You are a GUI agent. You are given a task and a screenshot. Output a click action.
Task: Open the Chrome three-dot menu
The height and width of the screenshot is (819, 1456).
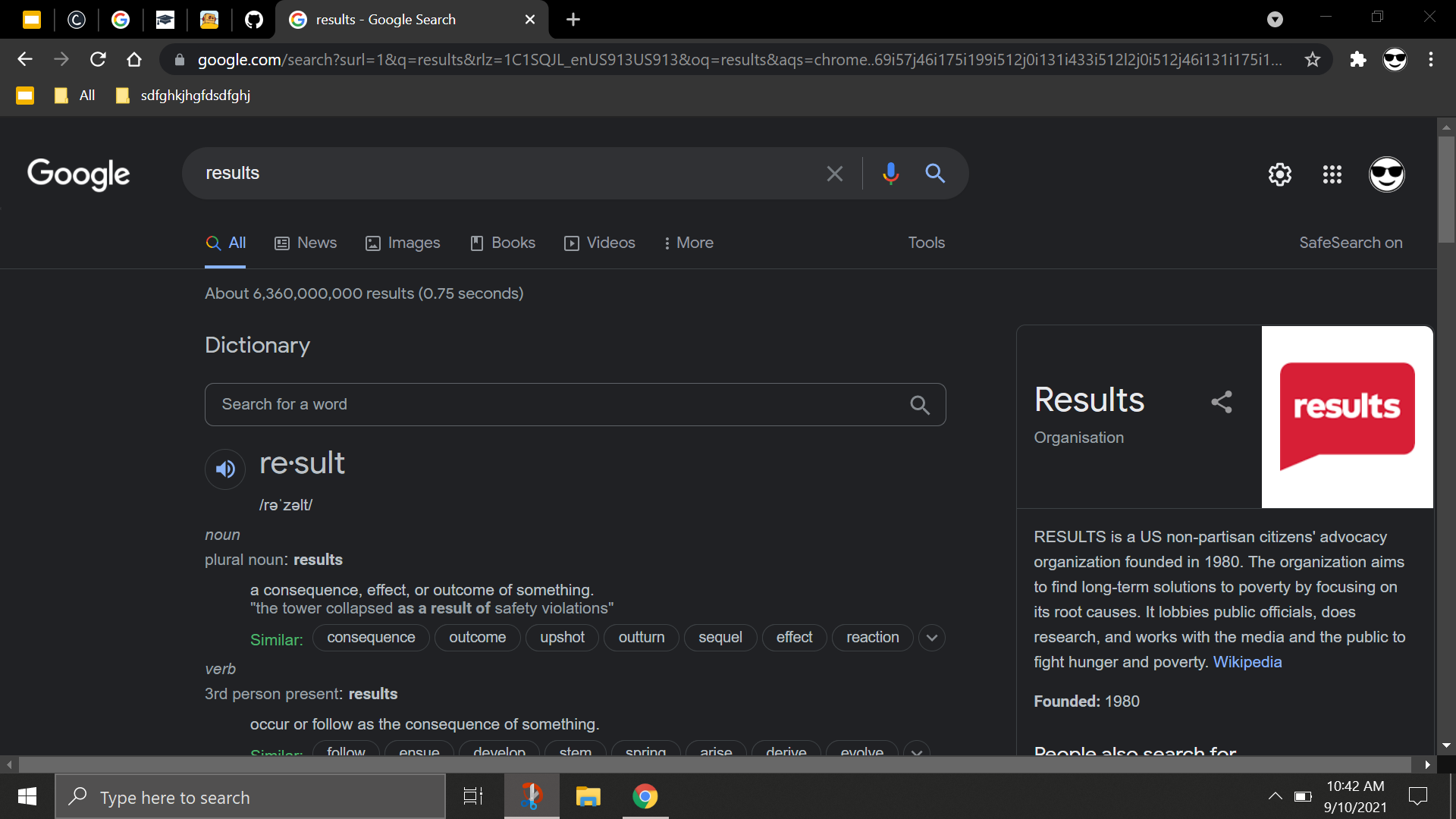click(x=1431, y=59)
